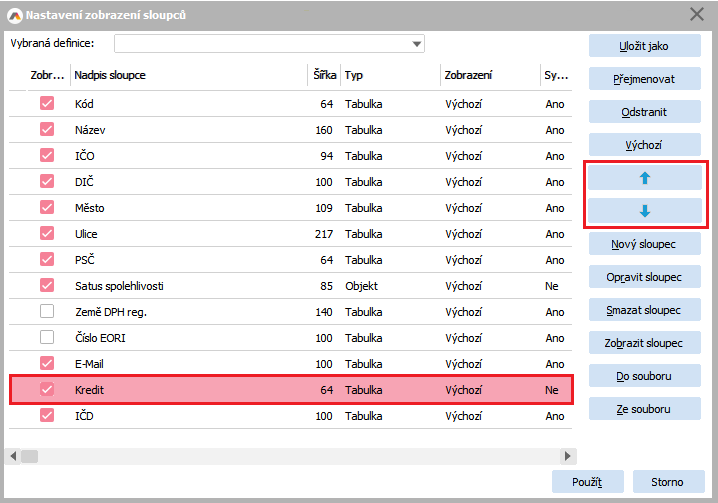Open the Vybraná definice dropdown
The width and height of the screenshot is (718, 503).
tap(416, 44)
